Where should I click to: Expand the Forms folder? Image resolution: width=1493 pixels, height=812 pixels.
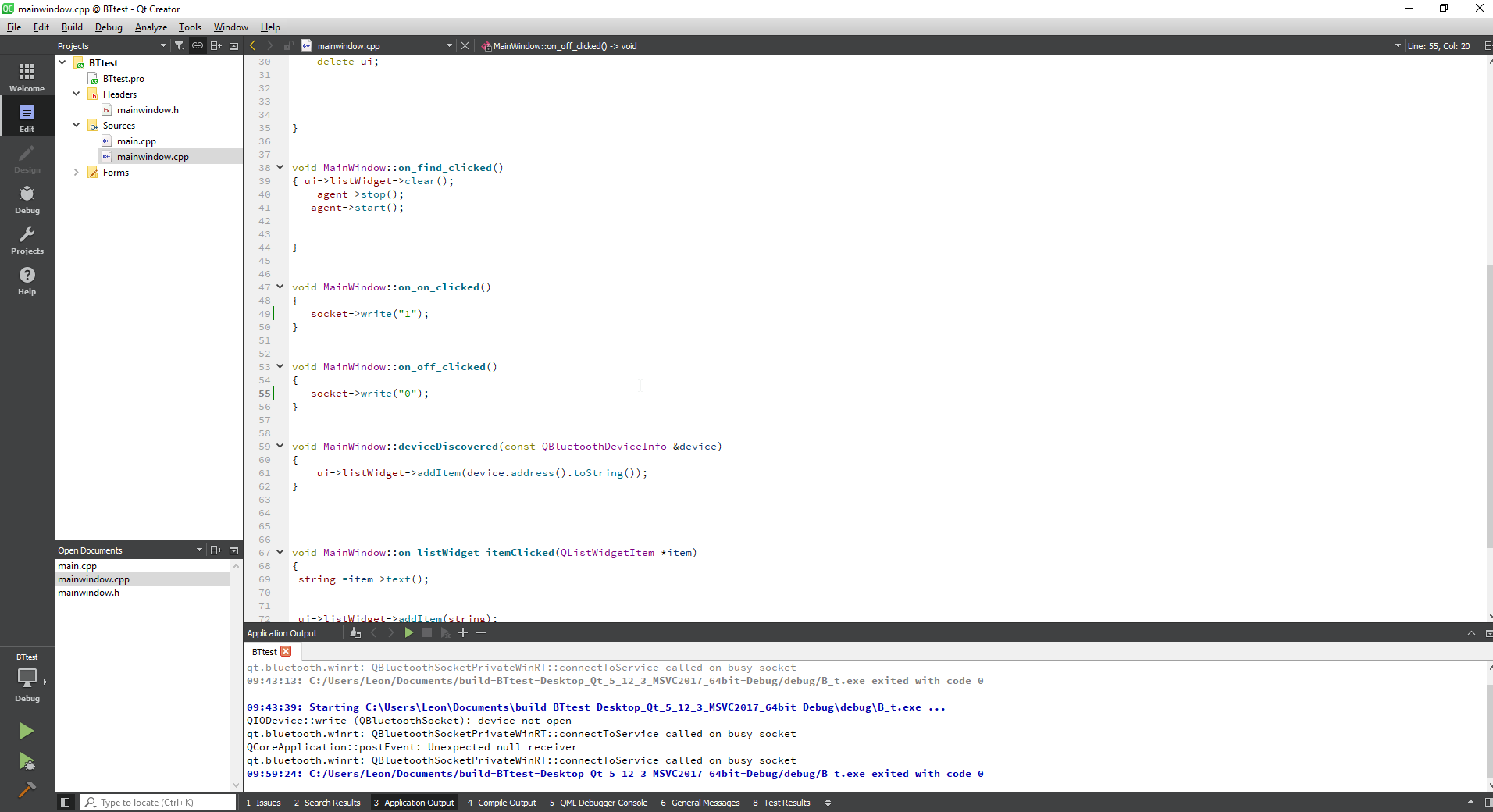[x=77, y=172]
